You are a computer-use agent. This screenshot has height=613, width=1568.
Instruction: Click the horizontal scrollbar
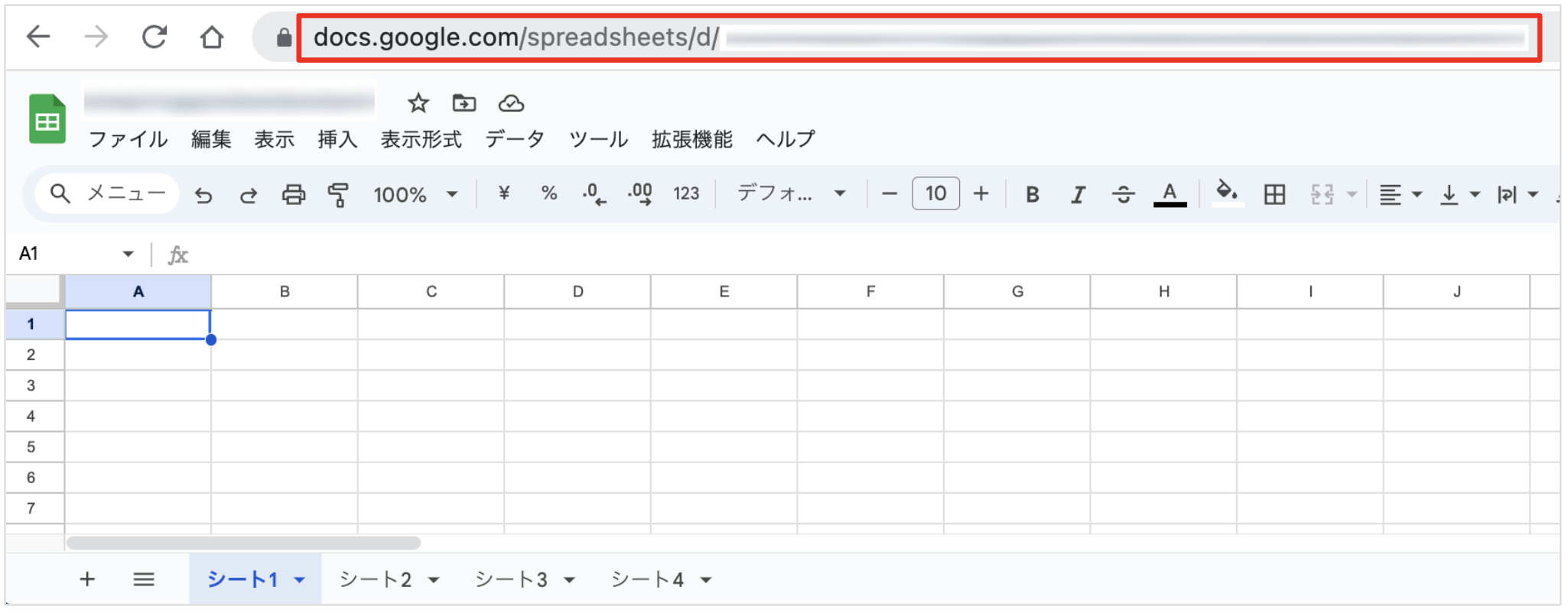[243, 543]
